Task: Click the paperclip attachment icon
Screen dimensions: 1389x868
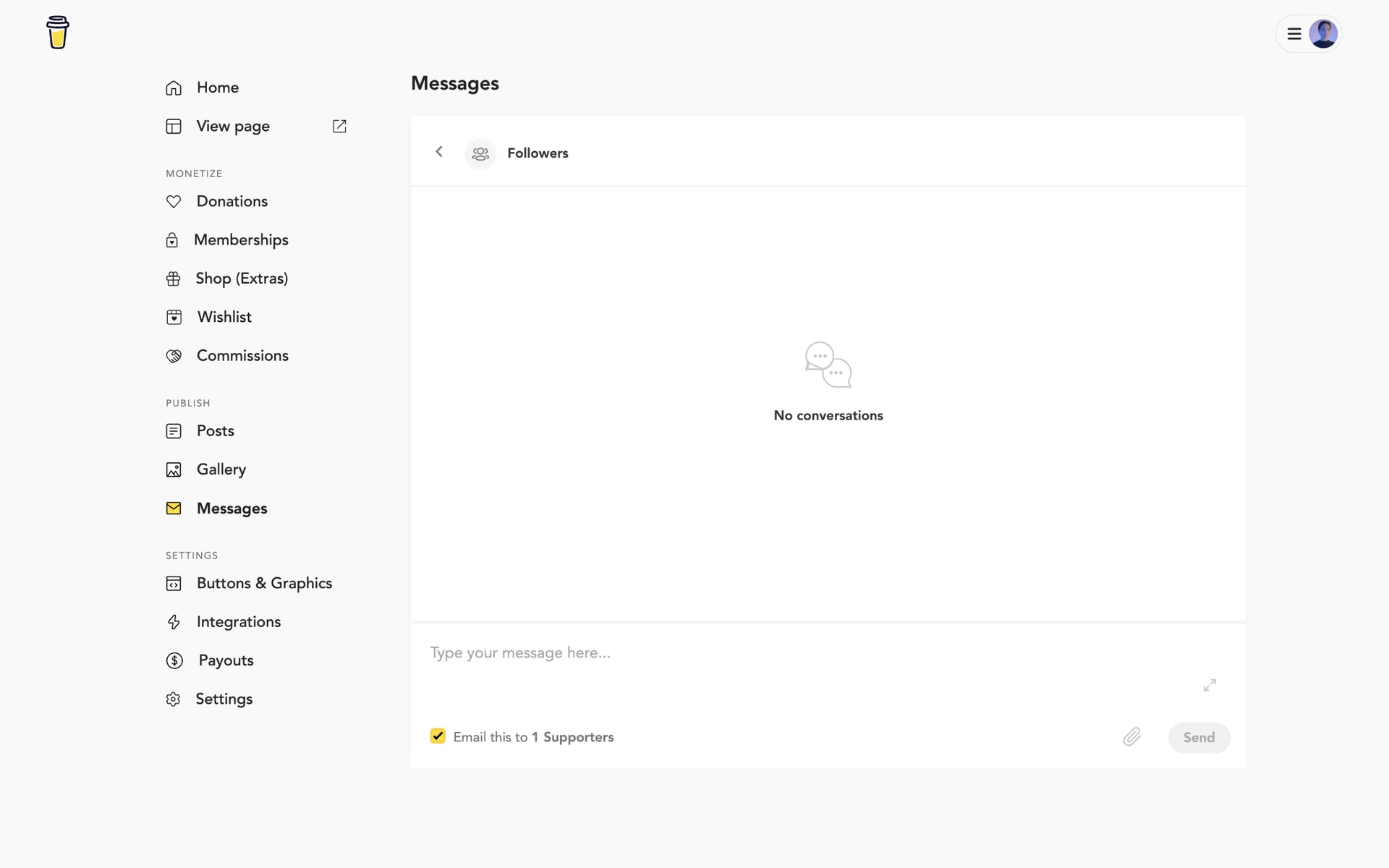Action: click(1131, 737)
